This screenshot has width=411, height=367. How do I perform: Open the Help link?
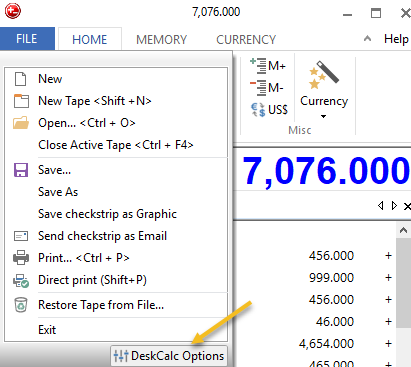[x=396, y=39]
